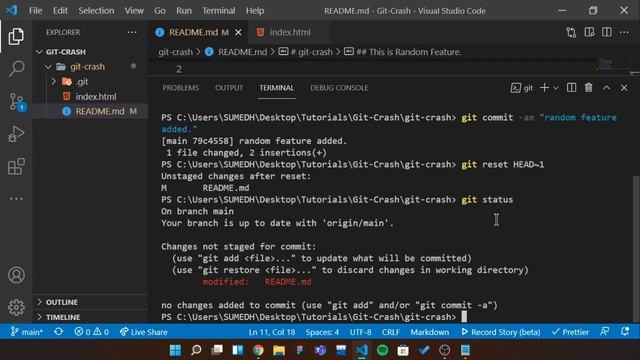
Task: Open editor More Actions ellipsis
Action: (624, 32)
